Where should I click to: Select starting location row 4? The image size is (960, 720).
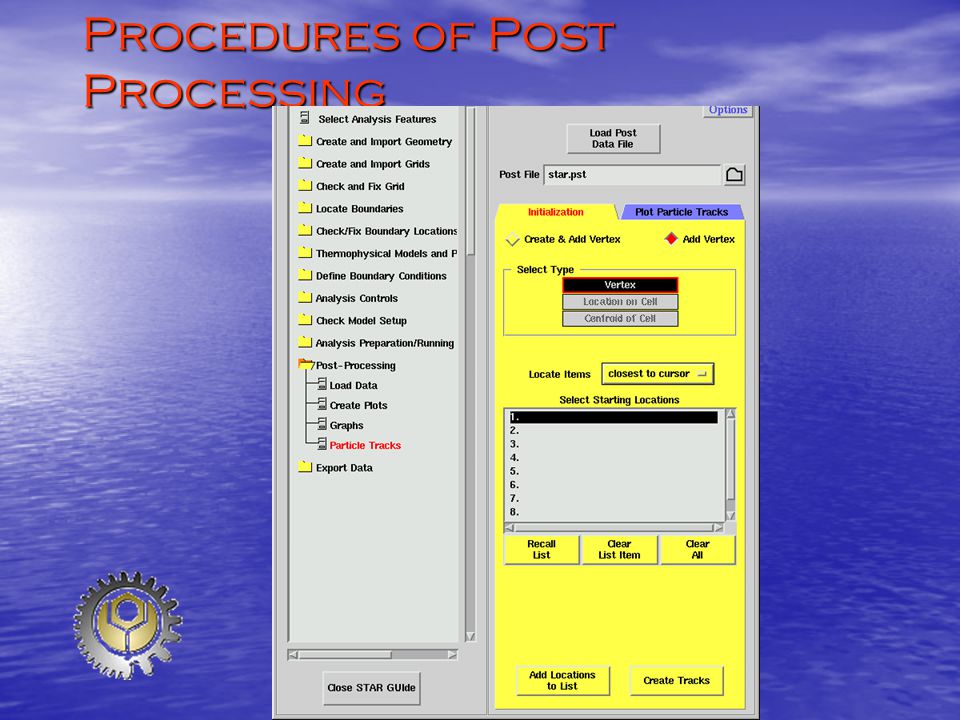point(613,457)
